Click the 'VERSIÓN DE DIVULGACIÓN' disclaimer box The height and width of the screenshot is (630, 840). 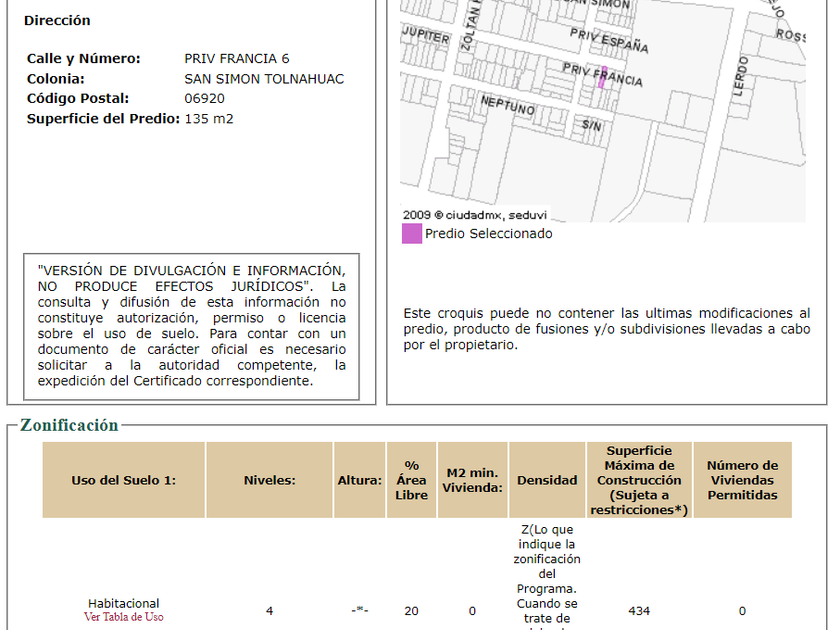point(192,326)
